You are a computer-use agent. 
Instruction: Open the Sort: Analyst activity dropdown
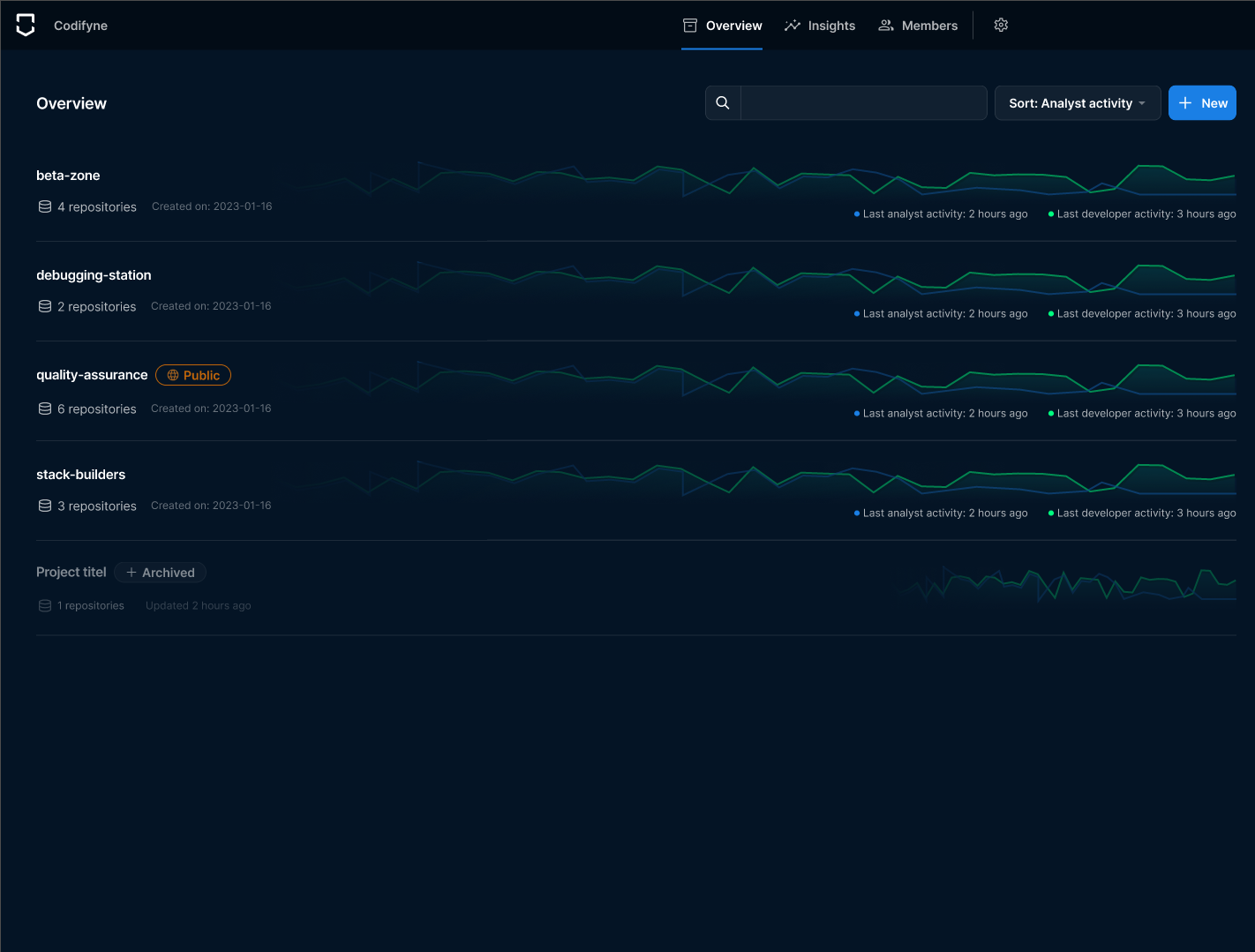point(1077,103)
